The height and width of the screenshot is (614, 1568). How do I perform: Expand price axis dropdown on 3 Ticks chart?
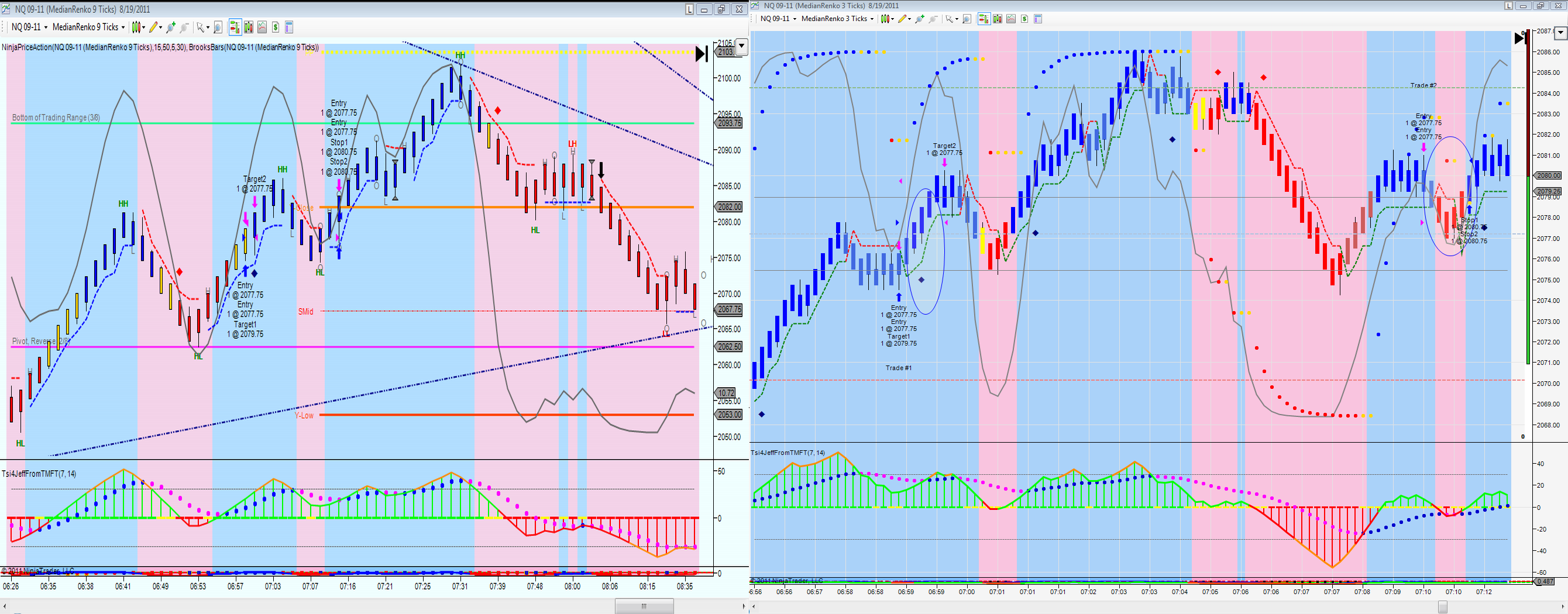(1561, 32)
